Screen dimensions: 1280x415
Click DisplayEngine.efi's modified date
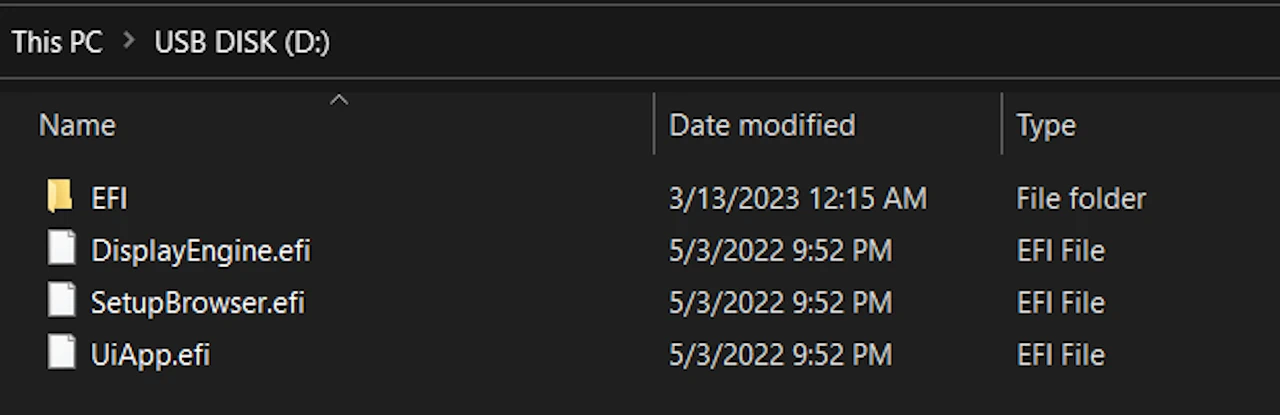(x=780, y=250)
